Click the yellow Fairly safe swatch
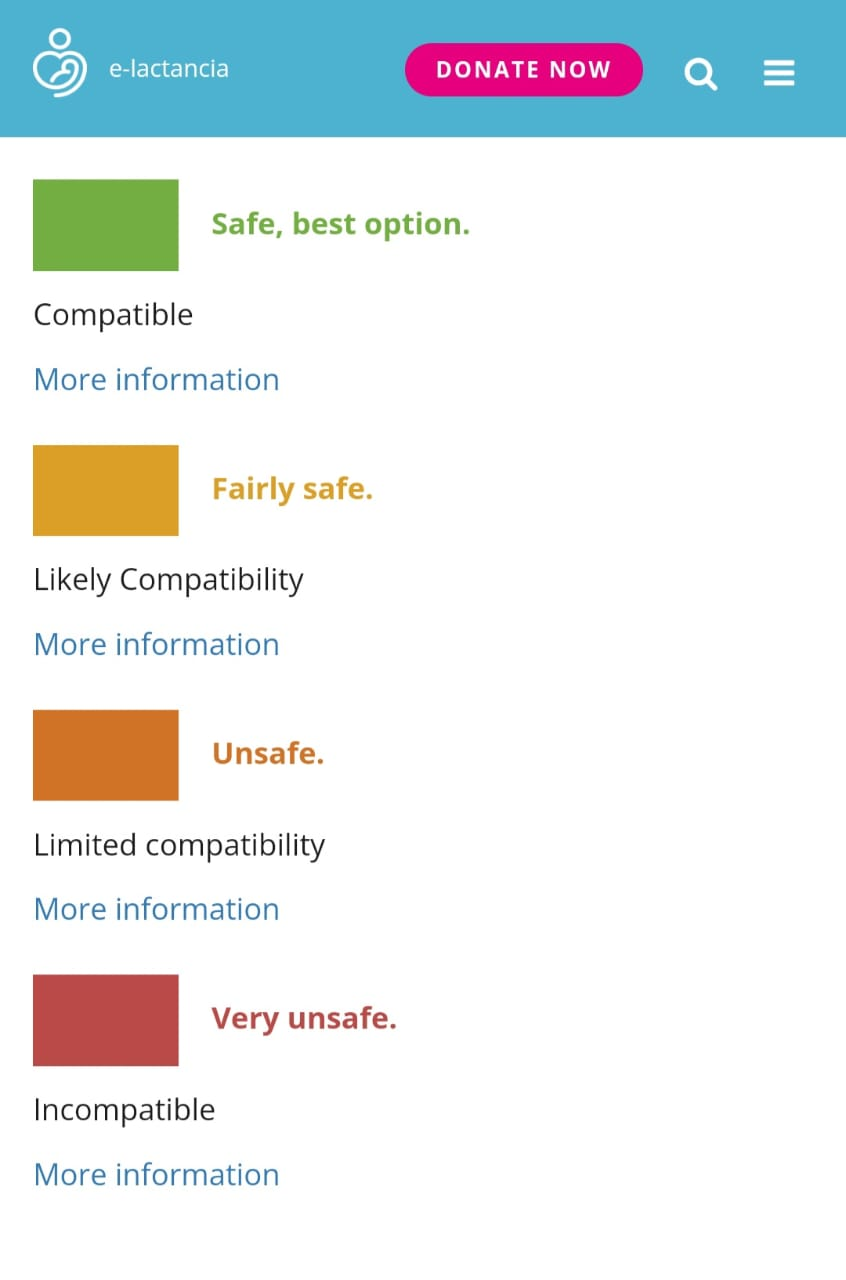The width and height of the screenshot is (846, 1280). pyautogui.click(x=106, y=490)
